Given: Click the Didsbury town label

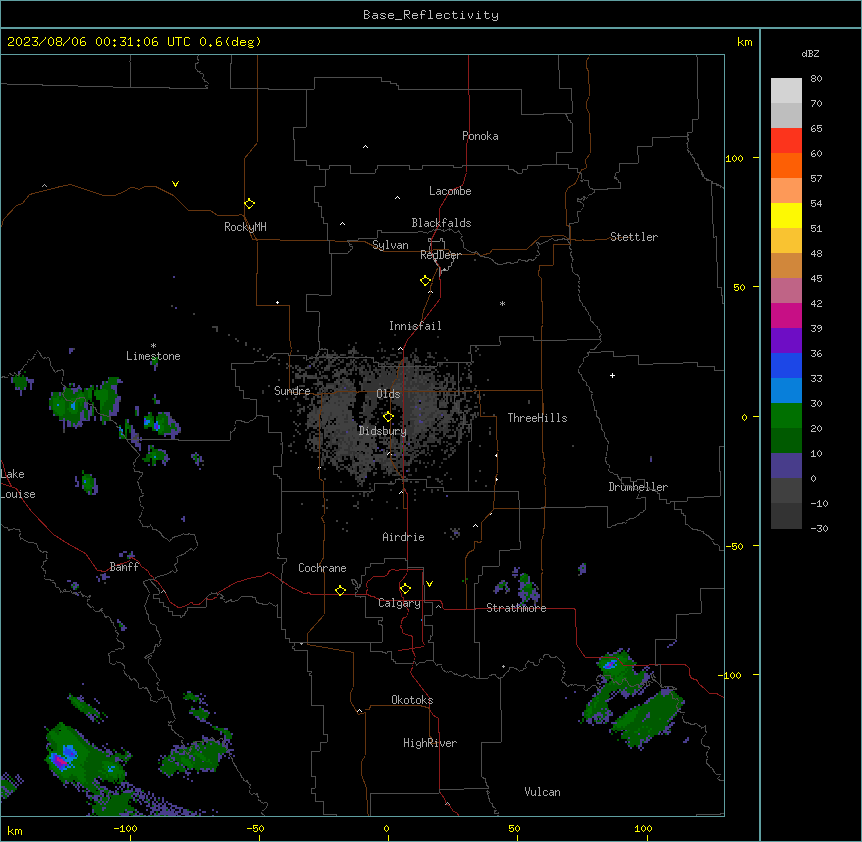Looking at the screenshot, I should [x=383, y=431].
